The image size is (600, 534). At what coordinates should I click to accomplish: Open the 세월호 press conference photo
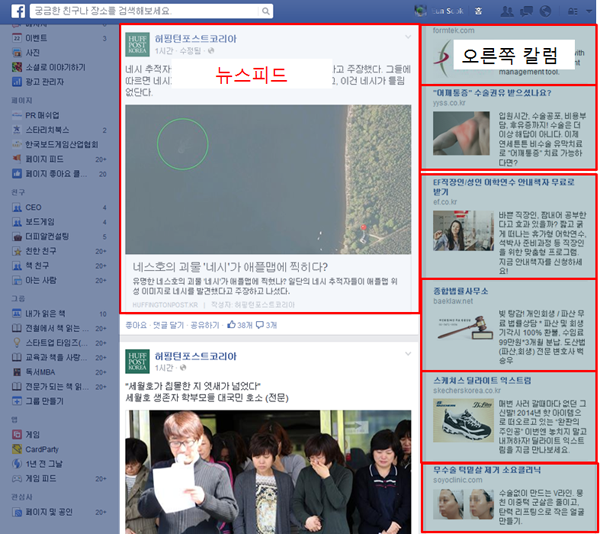[x=268, y=472]
